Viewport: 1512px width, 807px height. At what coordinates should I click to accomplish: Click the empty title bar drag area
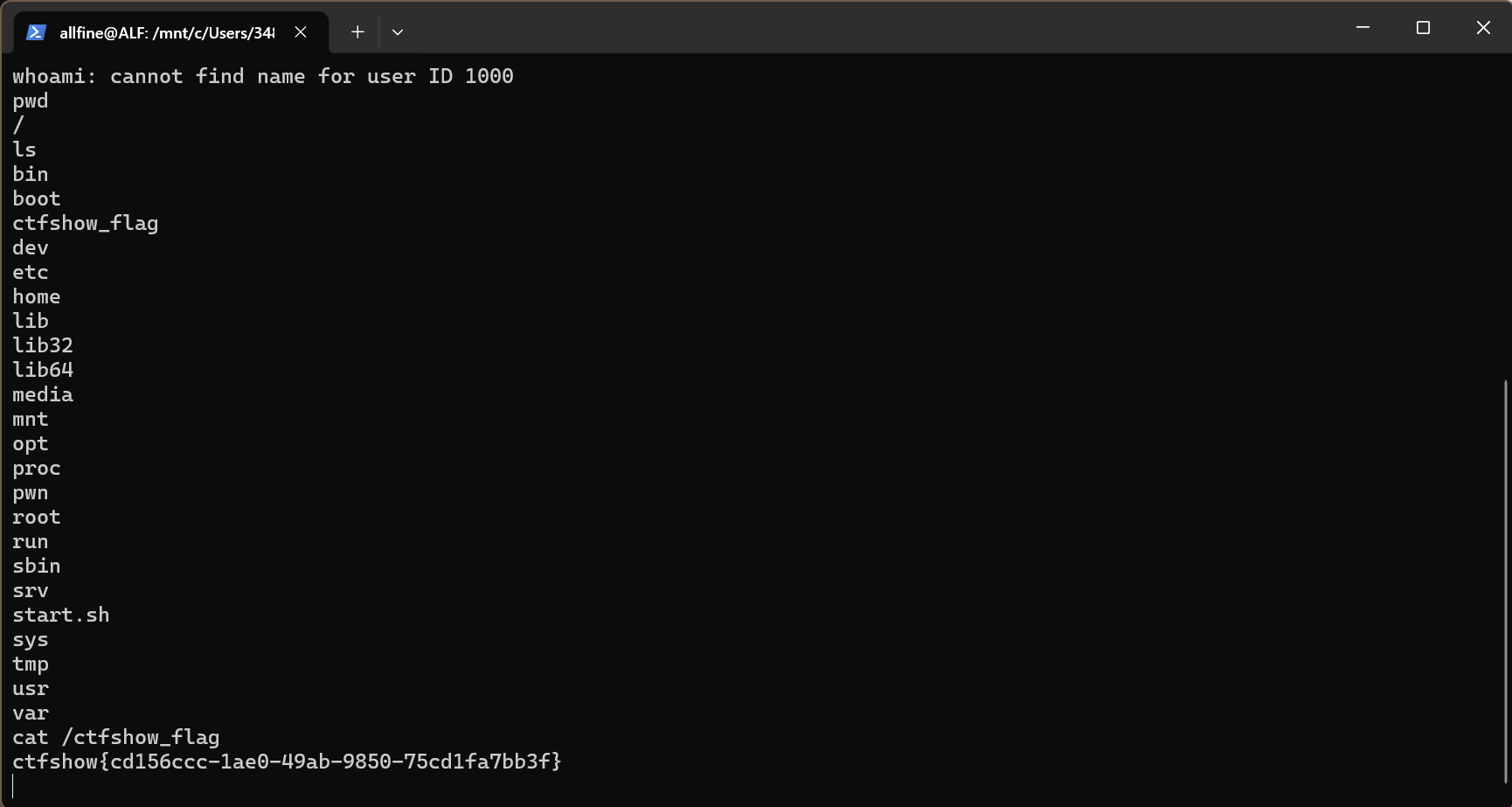874,28
